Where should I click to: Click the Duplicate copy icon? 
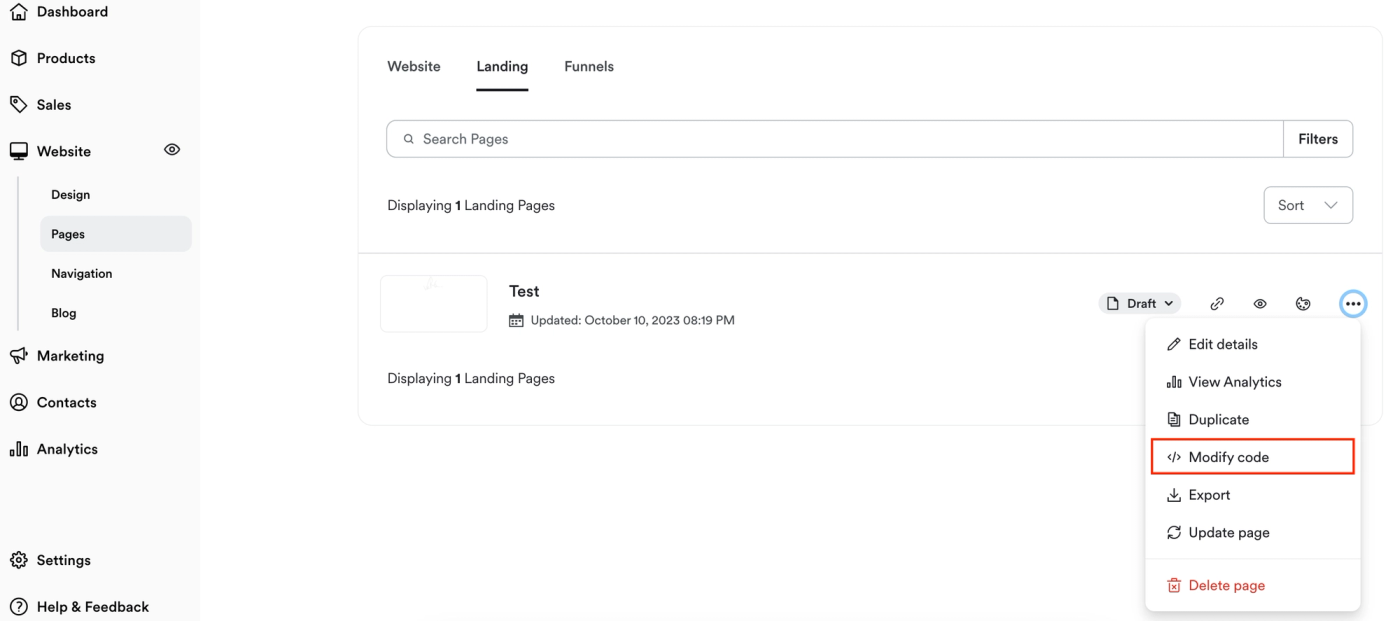point(1174,420)
